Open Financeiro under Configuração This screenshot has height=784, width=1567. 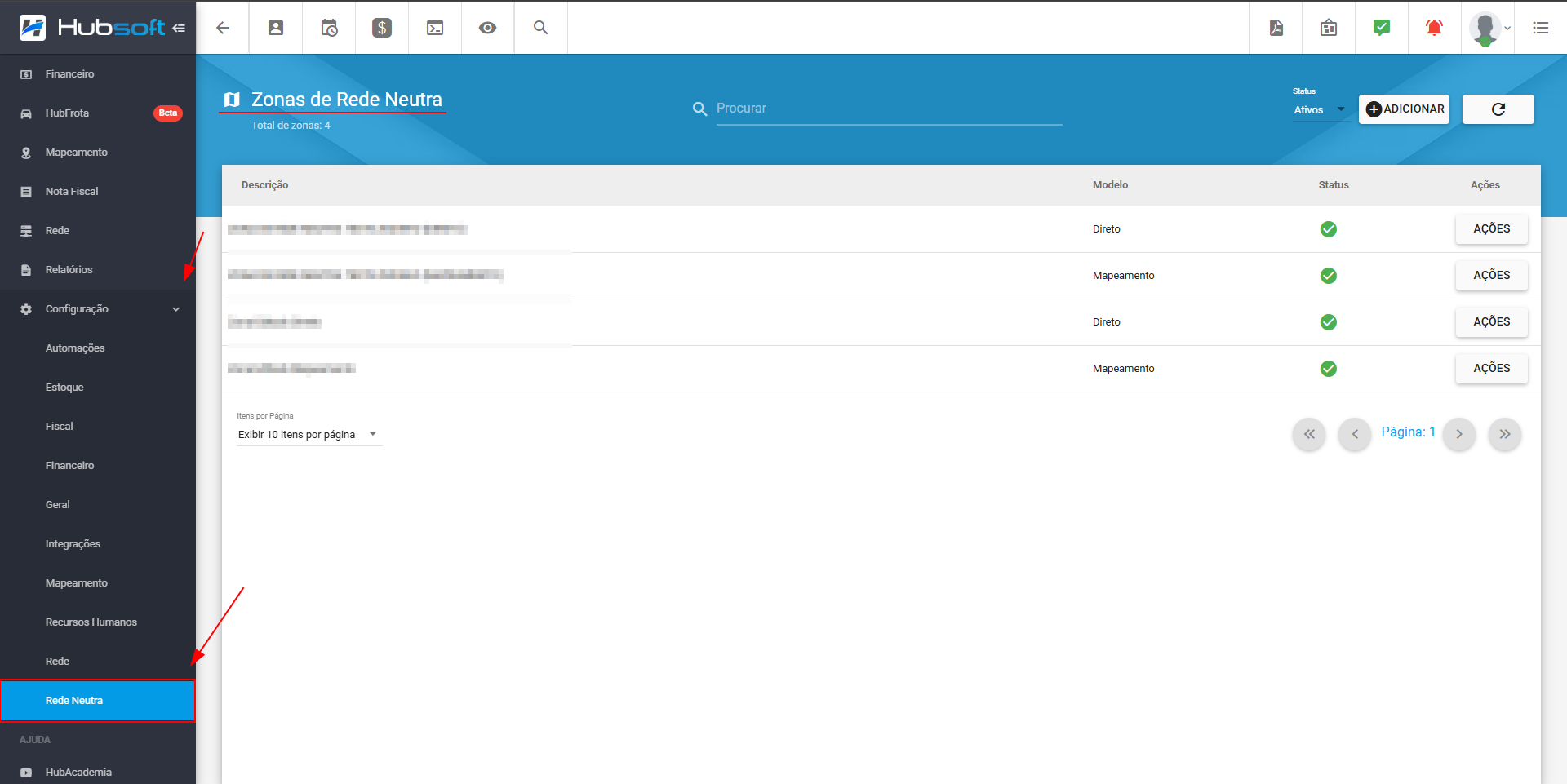(98, 466)
